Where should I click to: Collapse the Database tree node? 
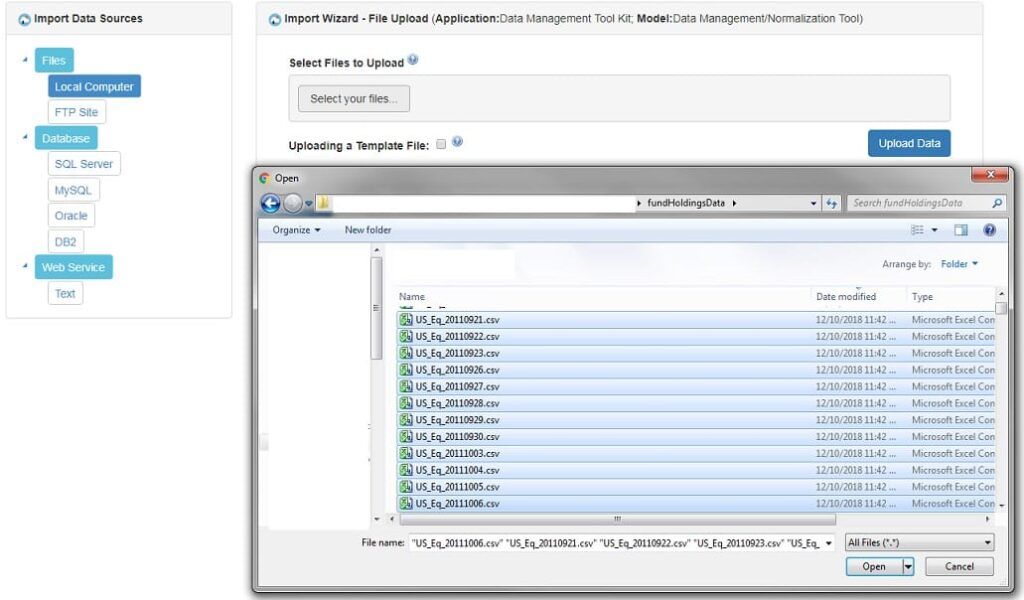[x=25, y=138]
